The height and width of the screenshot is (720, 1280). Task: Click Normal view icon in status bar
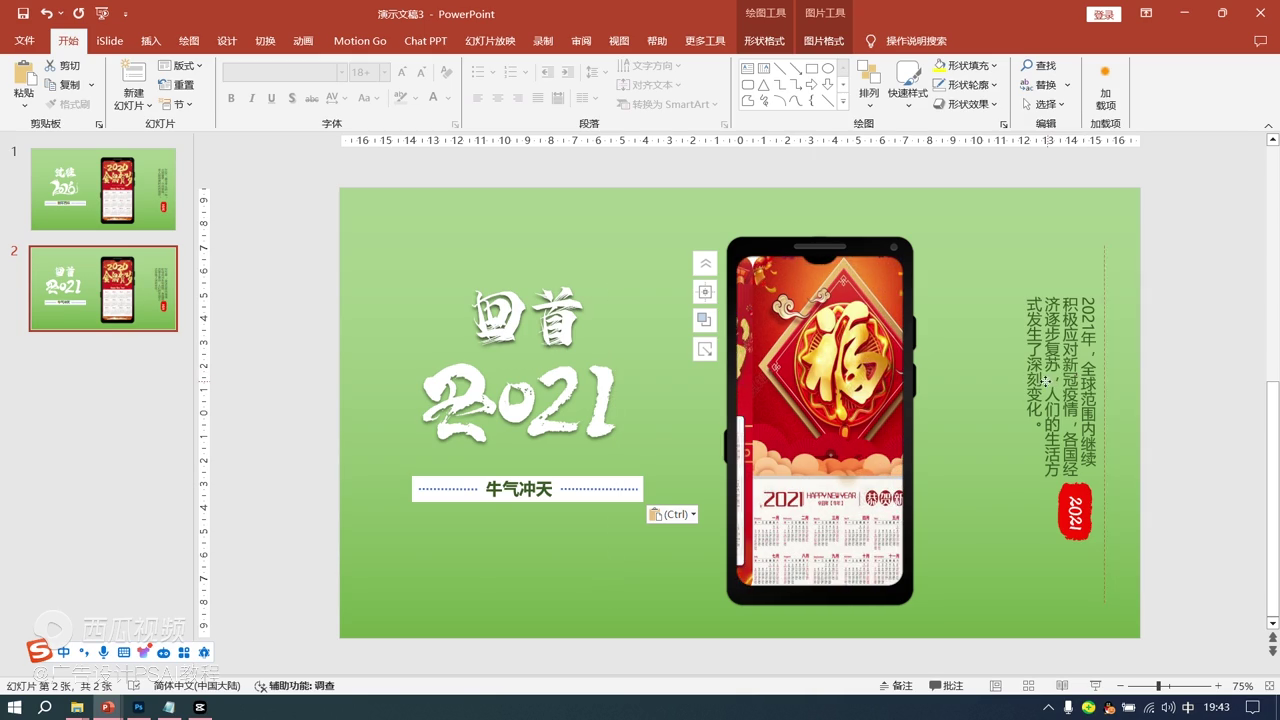pyautogui.click(x=996, y=686)
